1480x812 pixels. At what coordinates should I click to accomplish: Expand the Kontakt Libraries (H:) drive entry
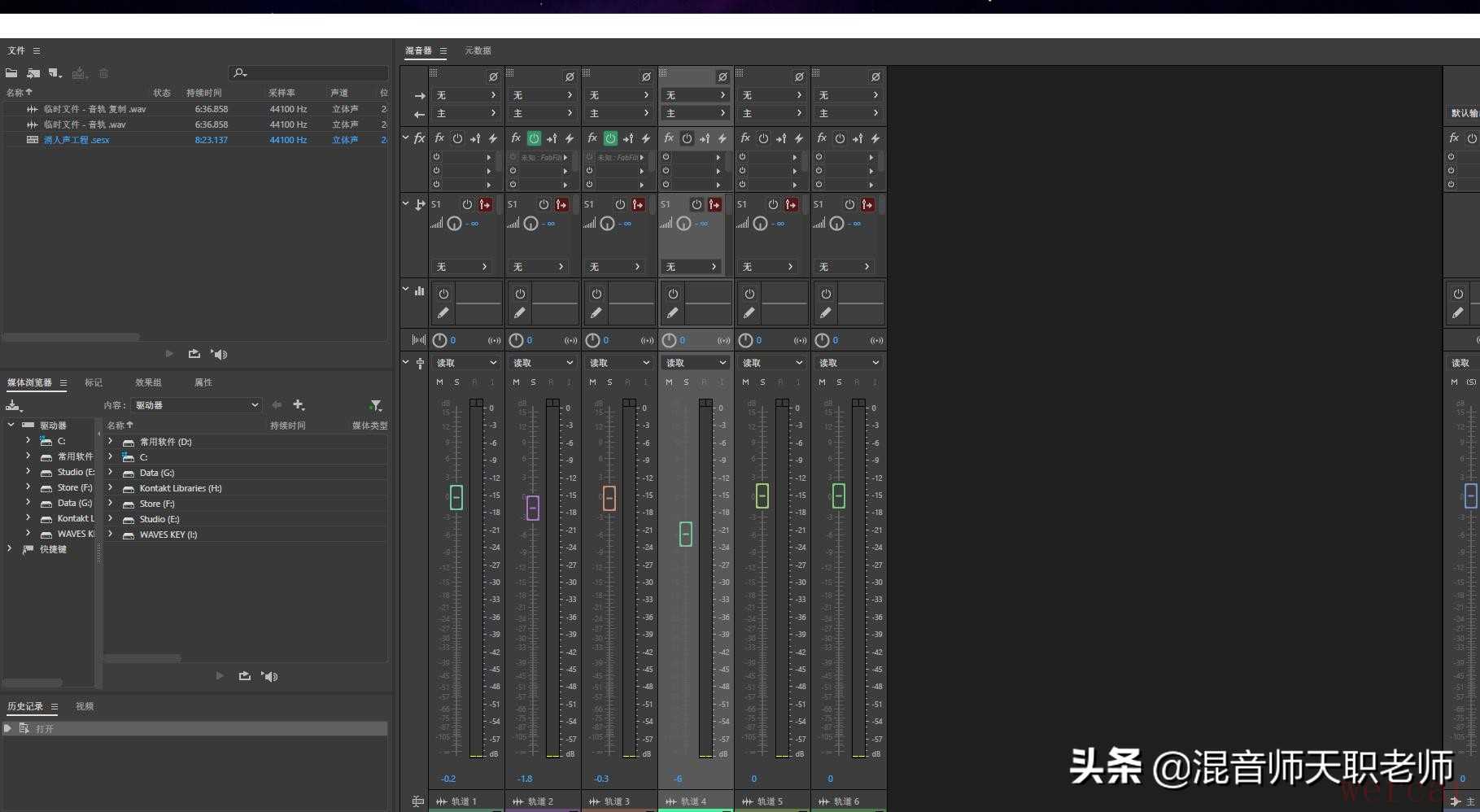tap(111, 488)
